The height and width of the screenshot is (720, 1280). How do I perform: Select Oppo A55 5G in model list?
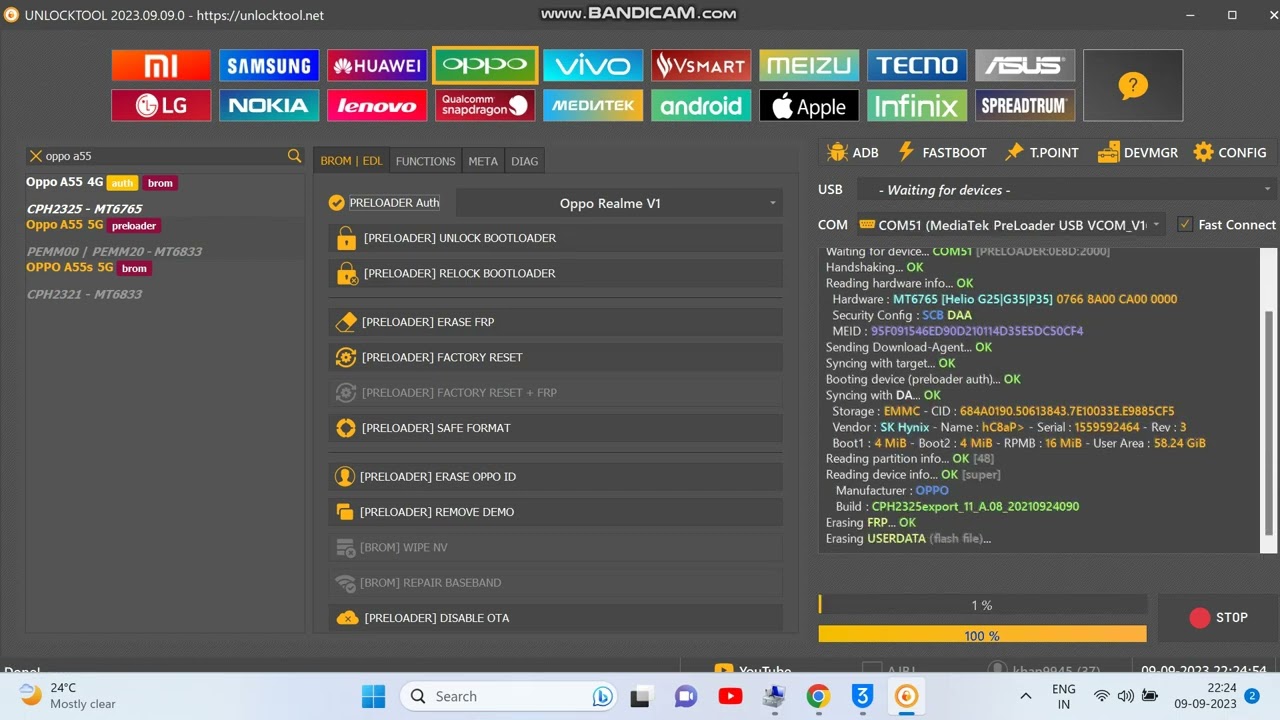point(65,225)
